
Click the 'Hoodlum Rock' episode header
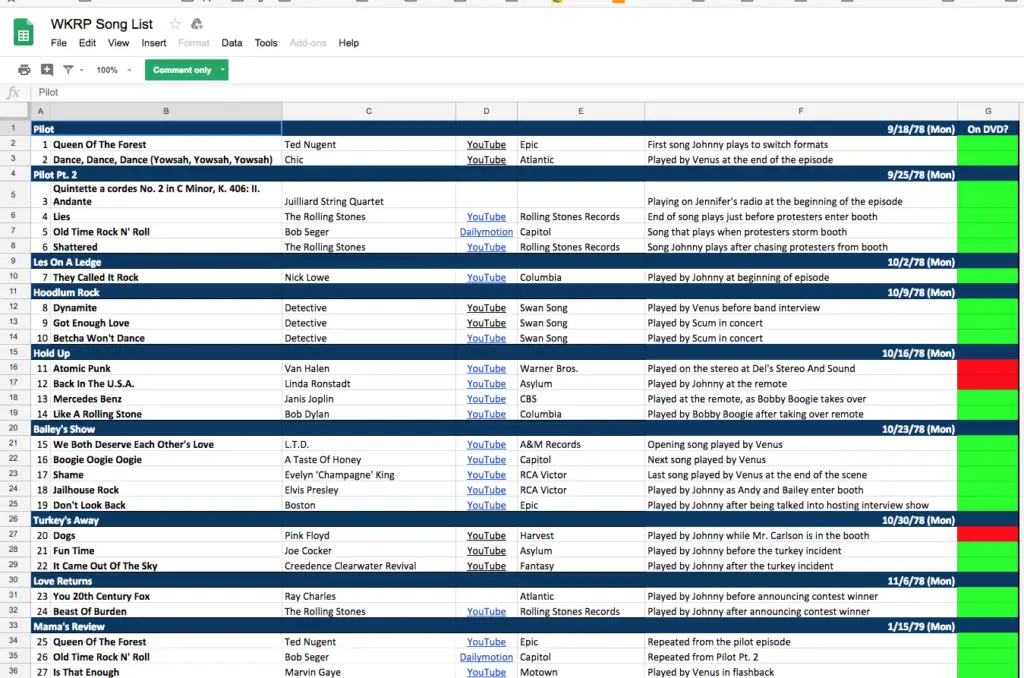[x=66, y=293]
